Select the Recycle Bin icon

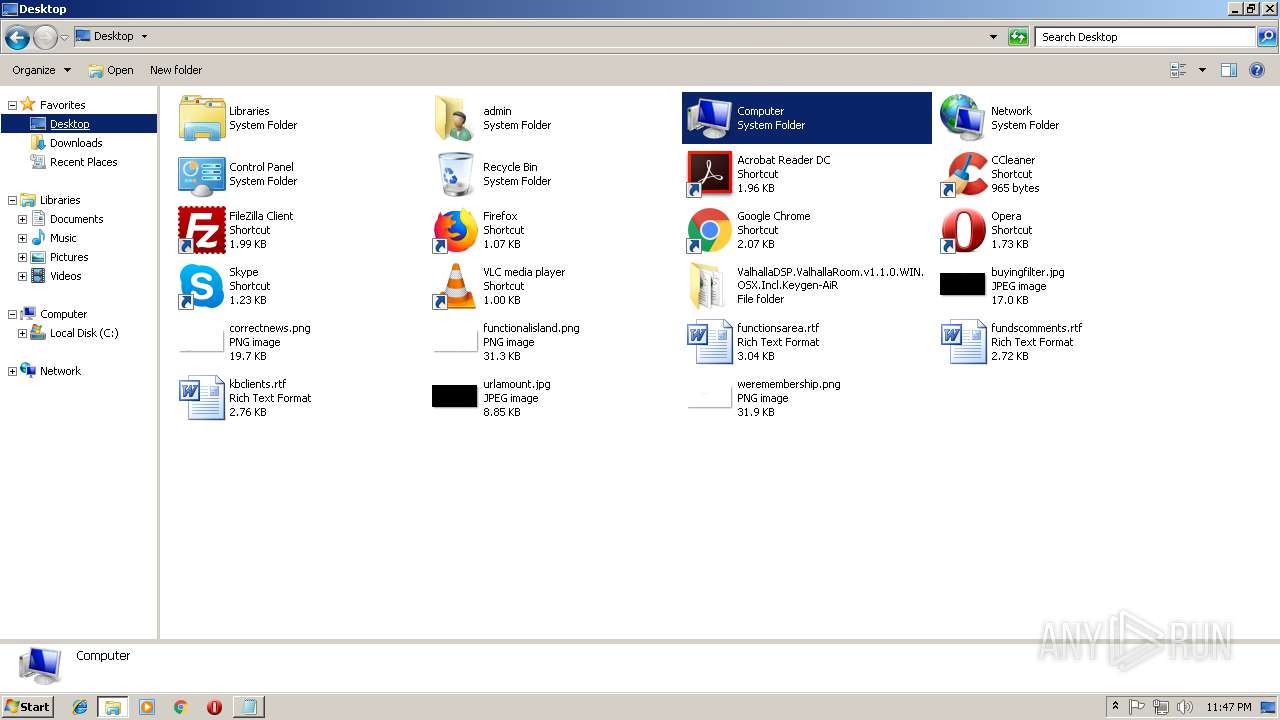point(455,174)
